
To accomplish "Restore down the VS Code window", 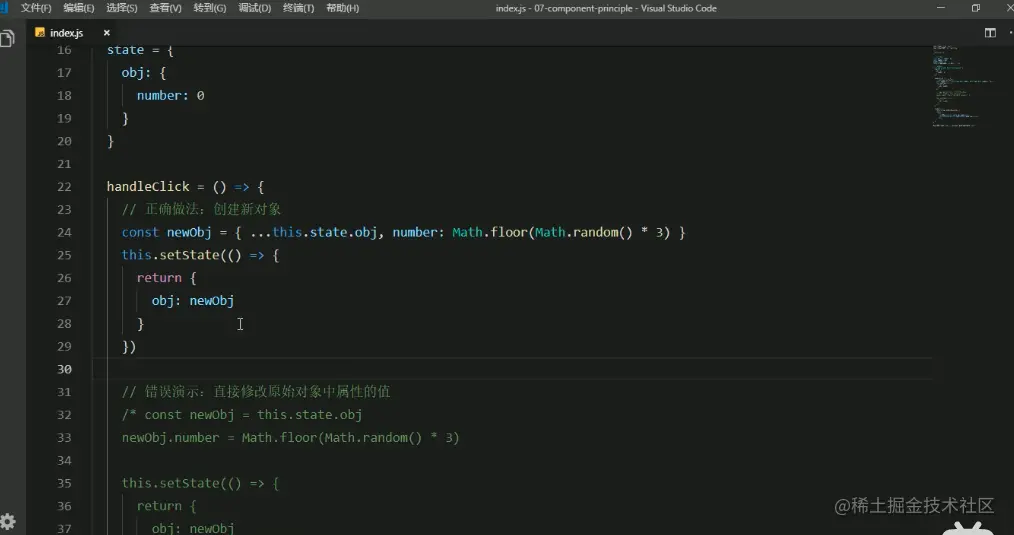I will click(x=976, y=8).
